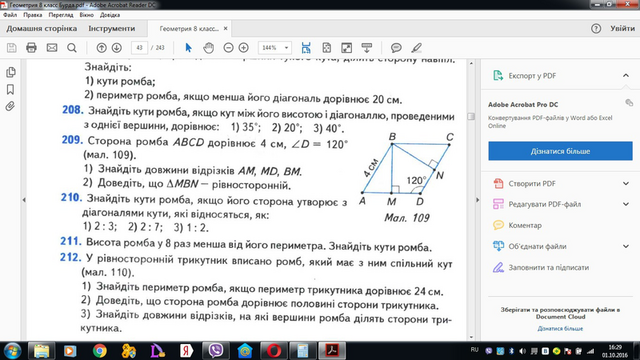Click the zoom out minus icon
The height and width of the screenshot is (360, 640).
[229, 48]
